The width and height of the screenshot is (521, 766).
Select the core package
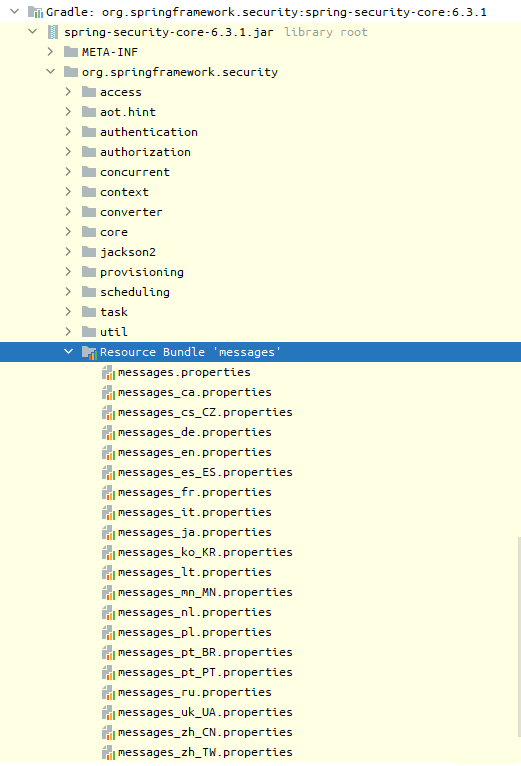[x=114, y=232]
